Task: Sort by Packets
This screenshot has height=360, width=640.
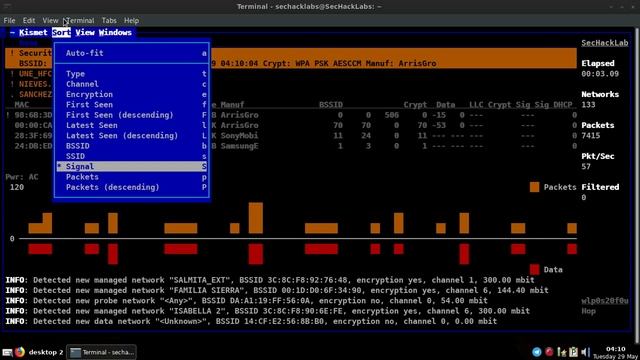Action: tap(132, 177)
